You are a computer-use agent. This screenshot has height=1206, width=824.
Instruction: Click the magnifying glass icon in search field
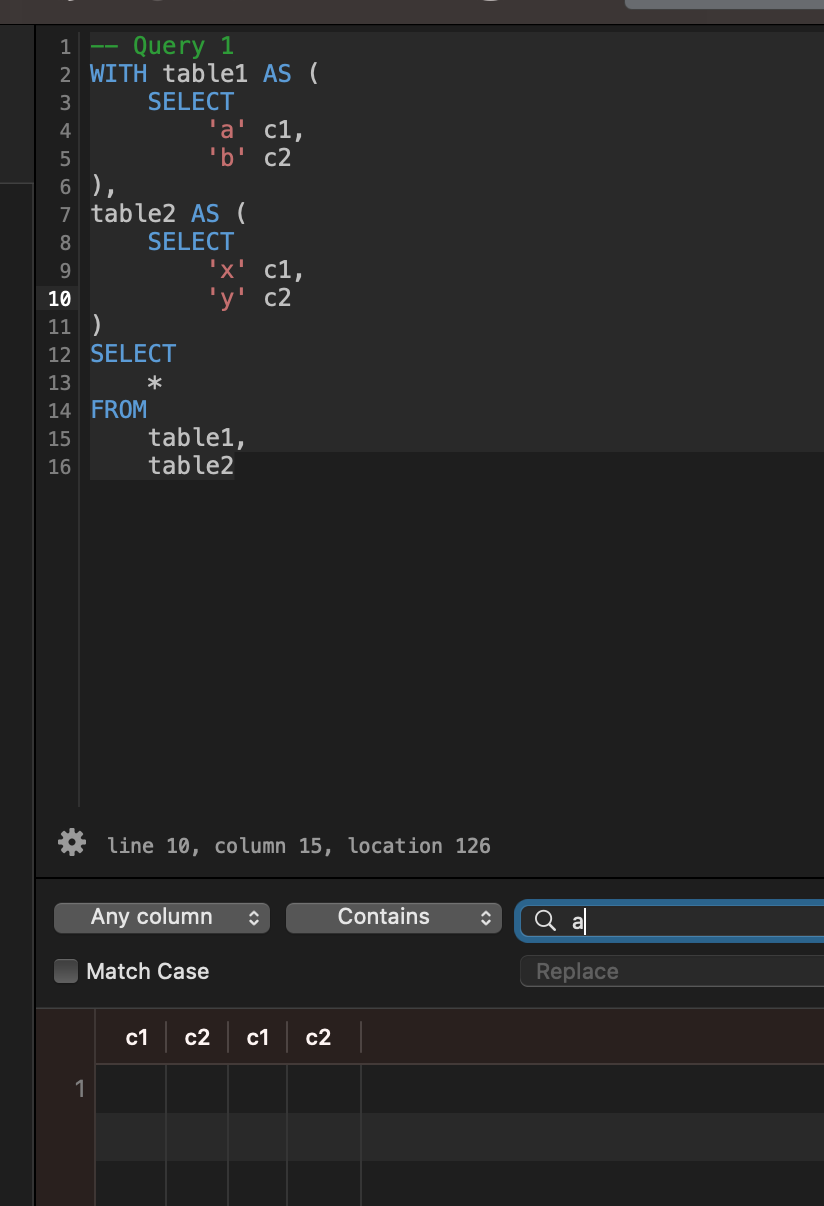pyautogui.click(x=545, y=920)
